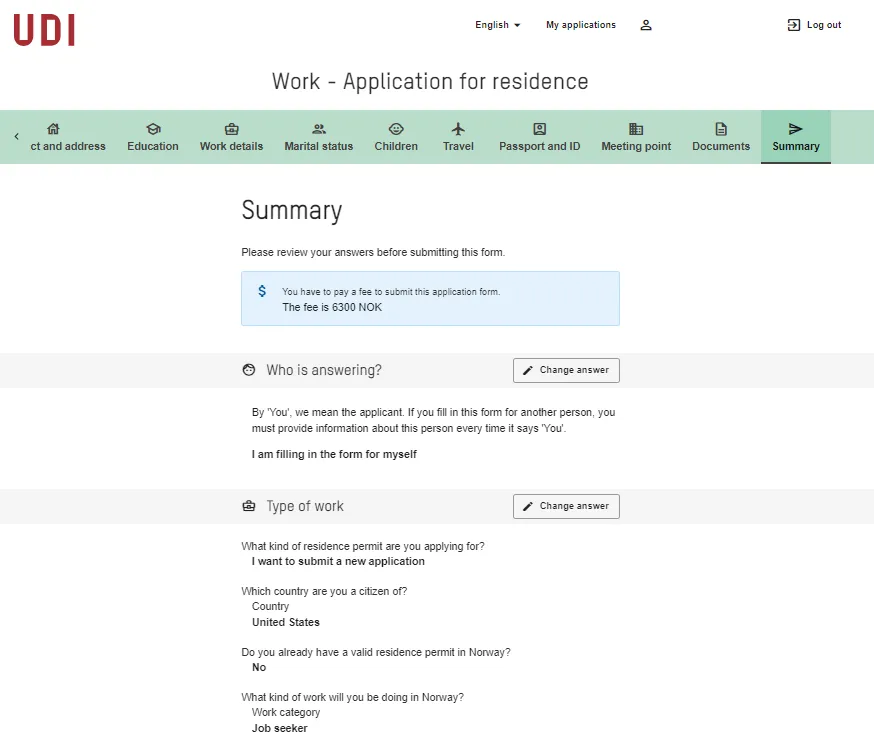Click the smiley face Children icon
The height and width of the screenshot is (741, 874).
[396, 129]
